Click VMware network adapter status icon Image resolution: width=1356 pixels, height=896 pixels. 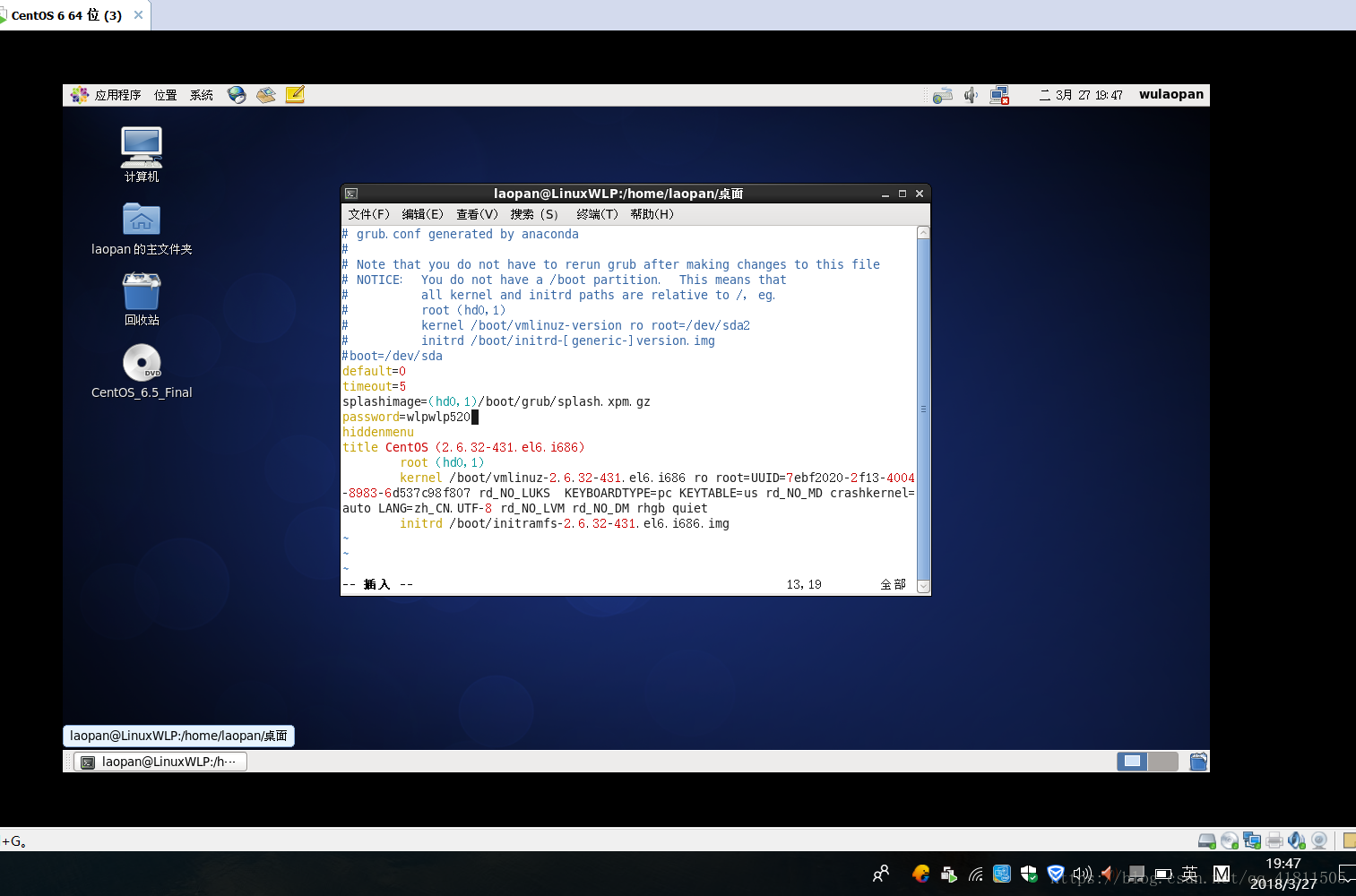(x=1252, y=840)
